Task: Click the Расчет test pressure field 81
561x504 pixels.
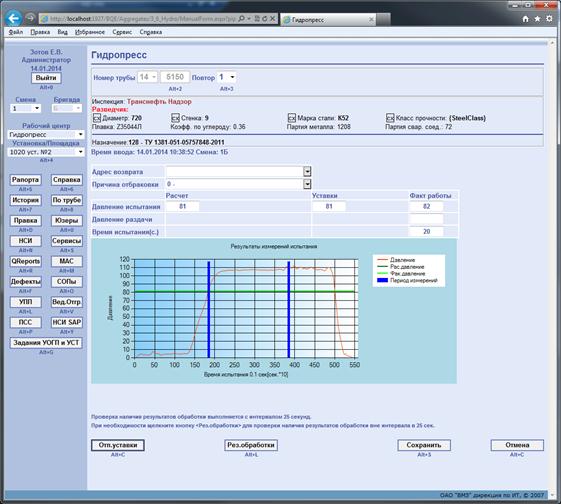Action: point(182,206)
